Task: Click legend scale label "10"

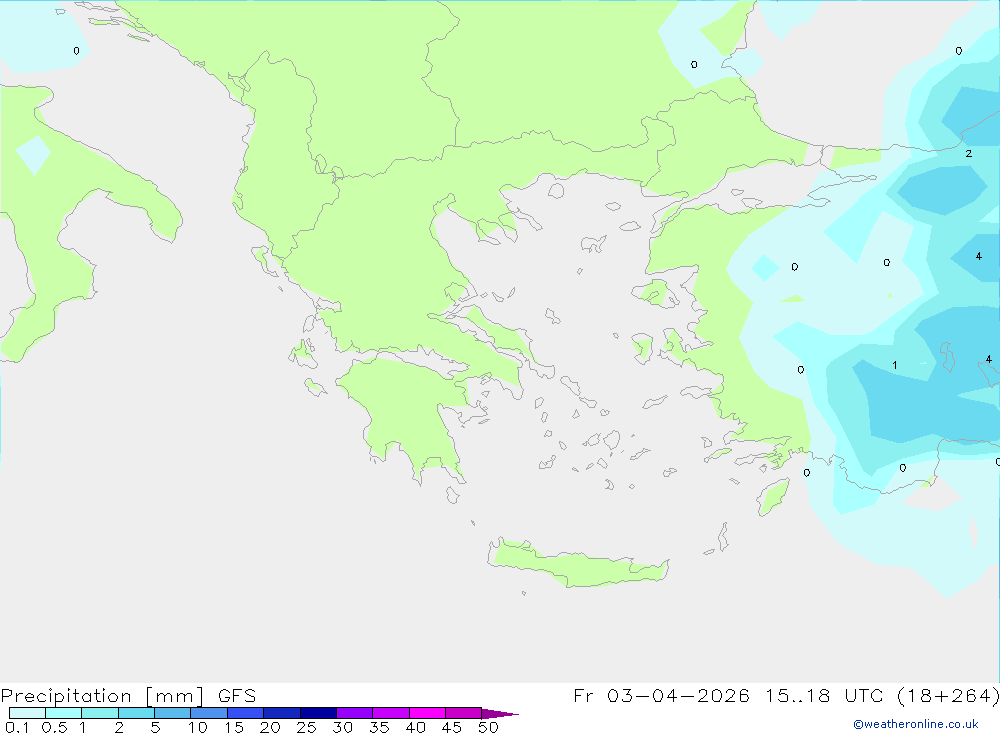Action: click(198, 727)
